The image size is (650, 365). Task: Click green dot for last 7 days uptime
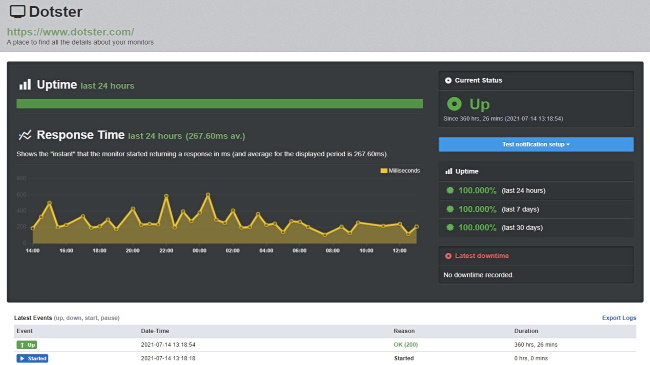click(450, 209)
